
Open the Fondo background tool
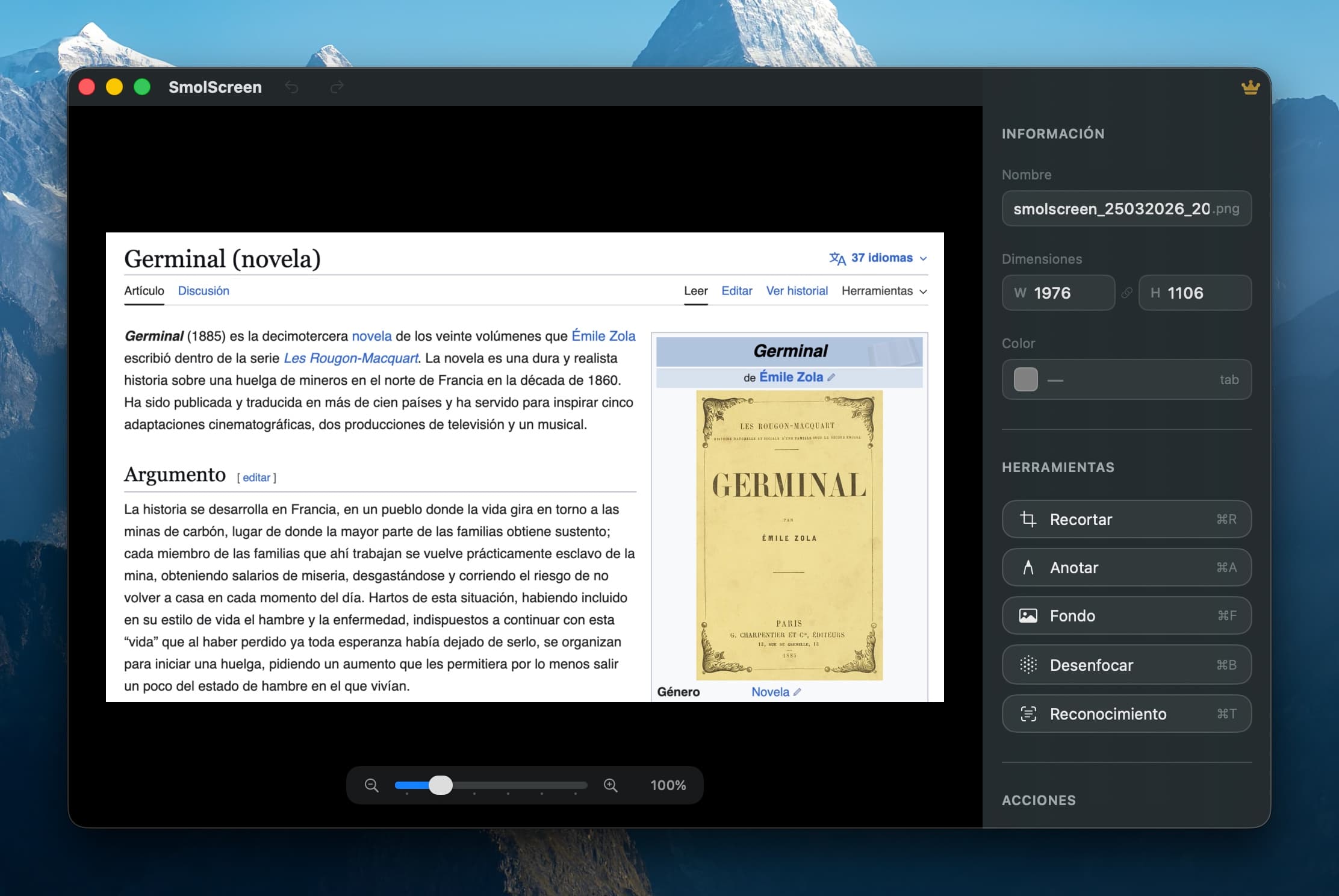click(x=1126, y=615)
